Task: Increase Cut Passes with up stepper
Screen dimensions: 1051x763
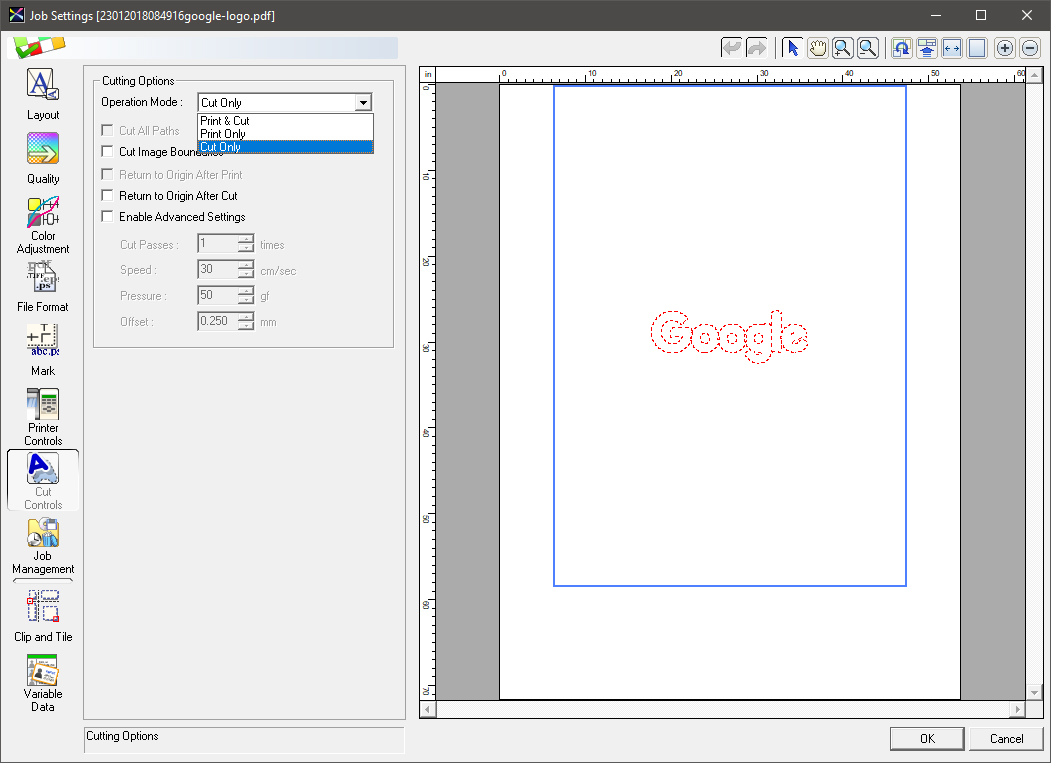Action: [246, 239]
